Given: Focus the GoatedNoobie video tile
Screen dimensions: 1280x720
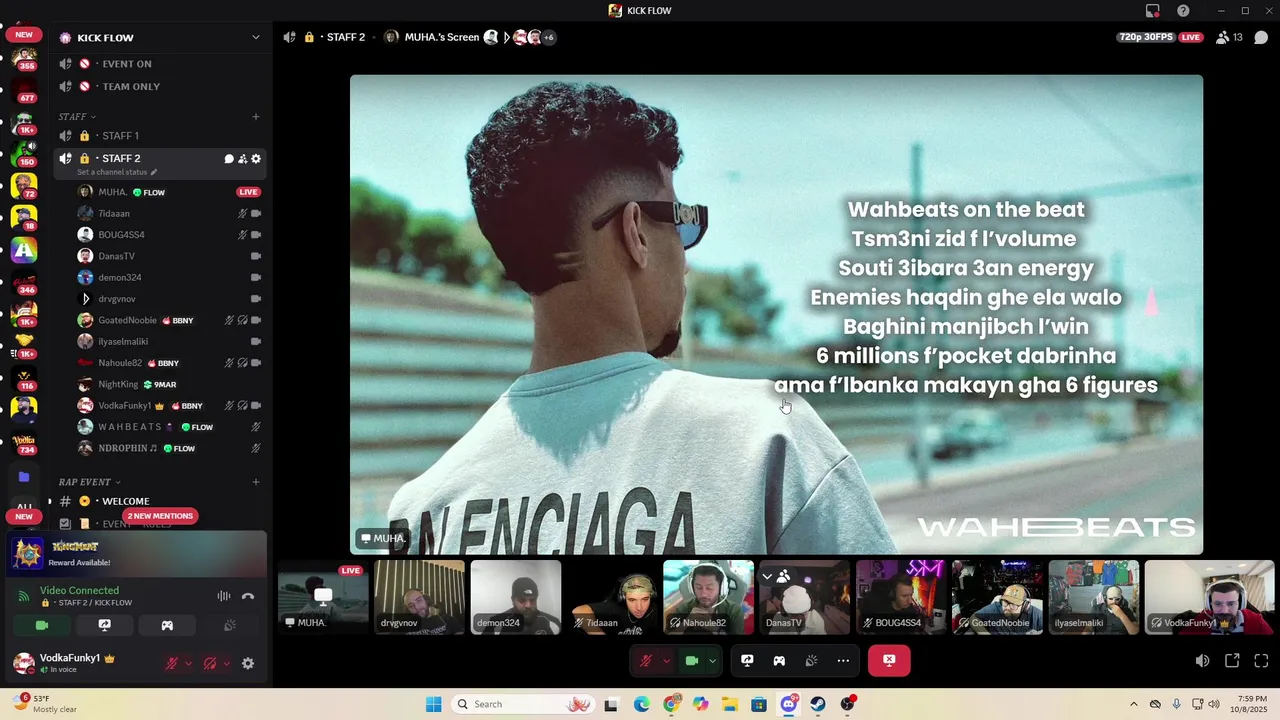Looking at the screenshot, I should (997, 597).
